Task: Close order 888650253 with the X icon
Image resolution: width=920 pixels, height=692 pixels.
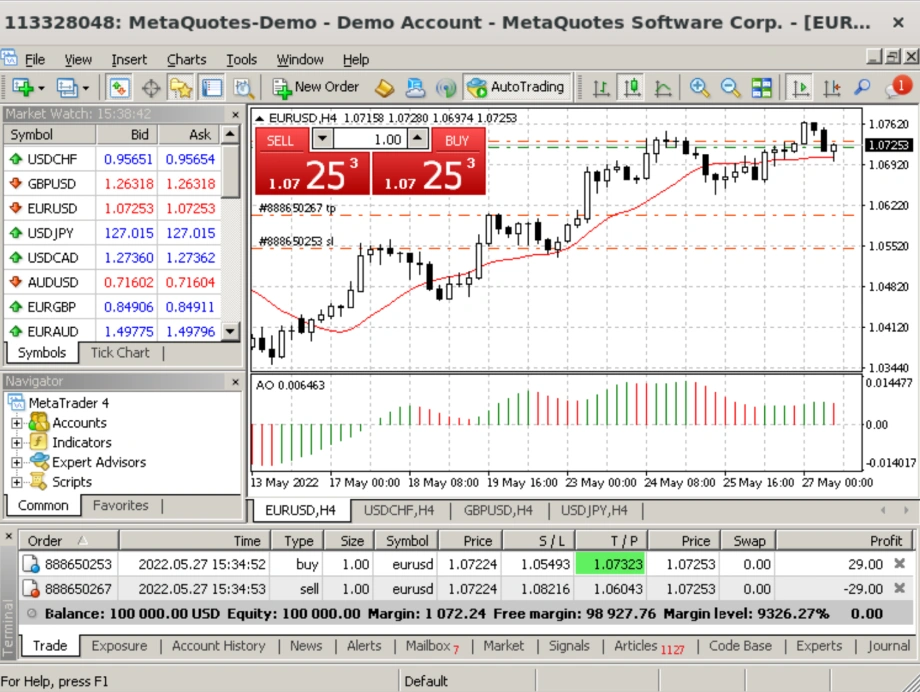Action: point(899,564)
